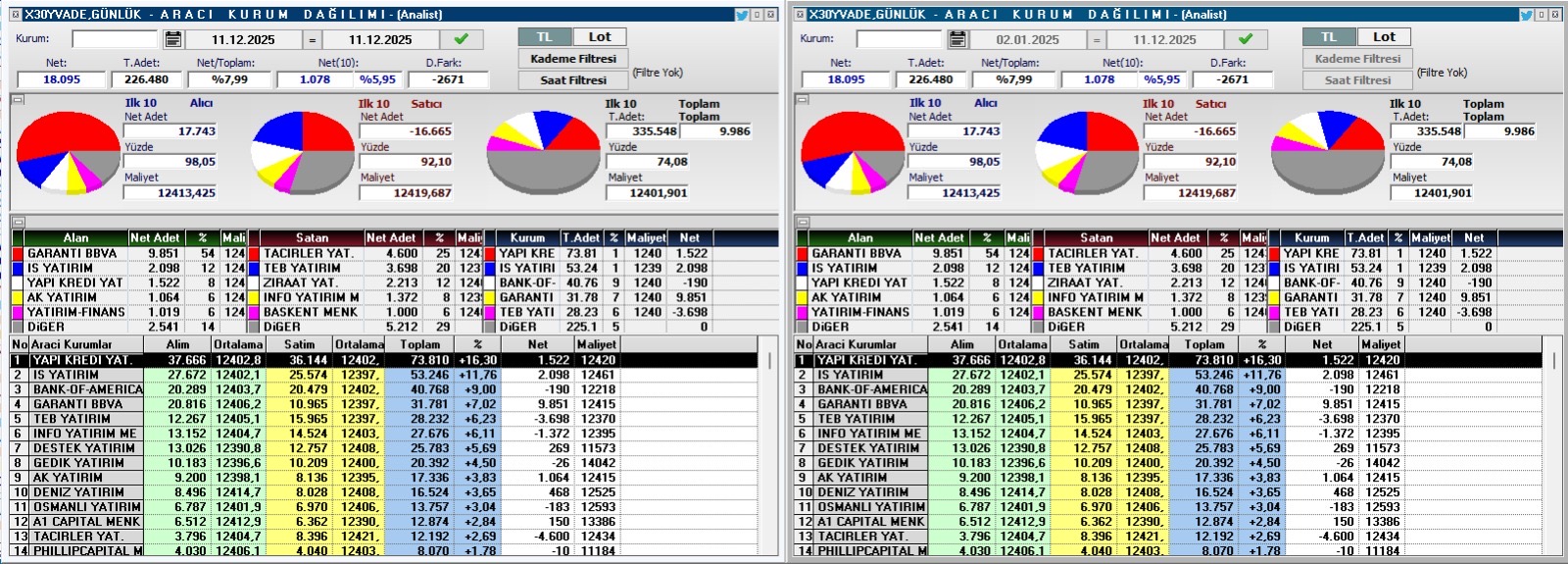Sort by Net column in right broker table
Screen dimensions: 1568x564
(x=1322, y=344)
